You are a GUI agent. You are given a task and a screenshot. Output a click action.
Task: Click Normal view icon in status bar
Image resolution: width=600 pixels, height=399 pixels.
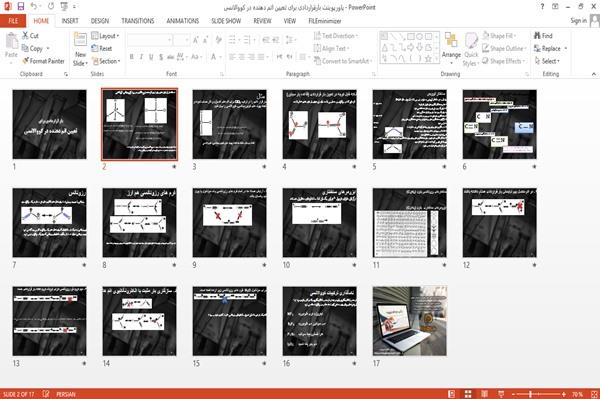point(452,394)
